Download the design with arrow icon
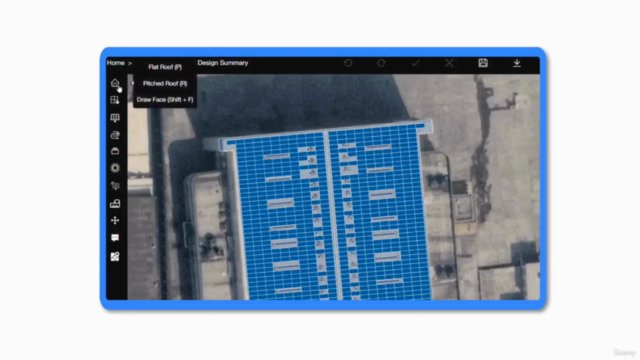 coord(517,63)
